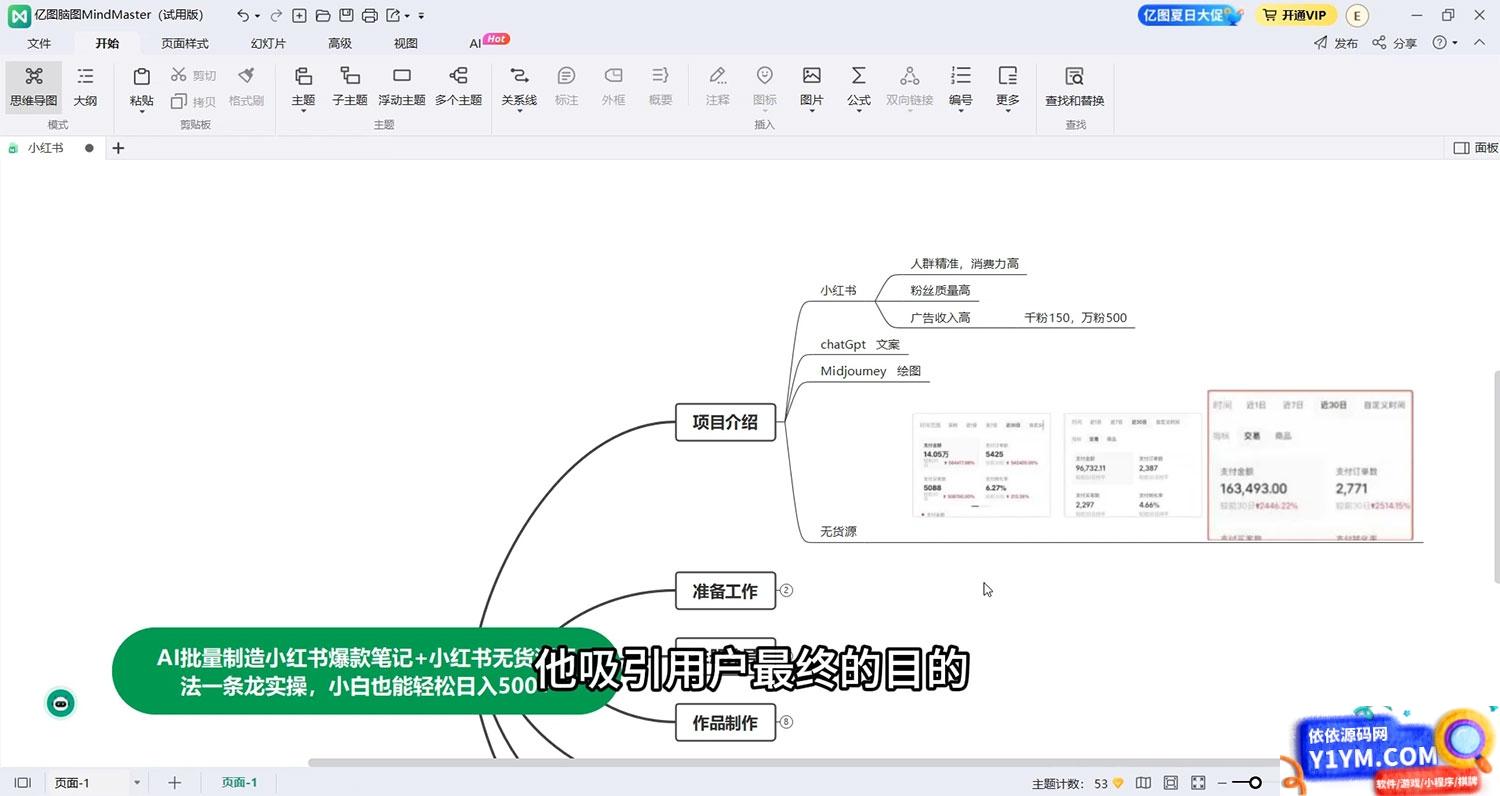The image size is (1500, 796).
Task: Switch to the Page Style (页面样式) tab
Action: coord(185,43)
